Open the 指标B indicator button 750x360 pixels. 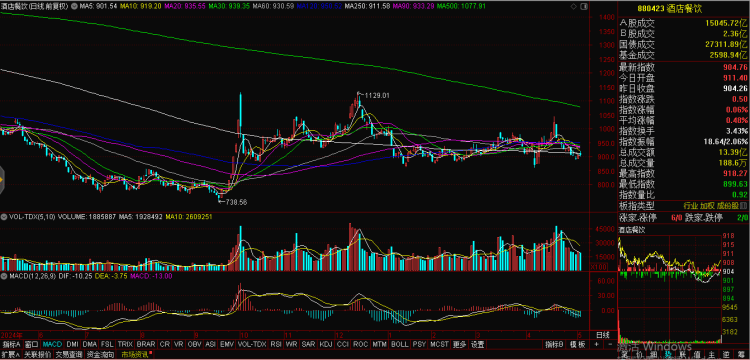[554, 344]
